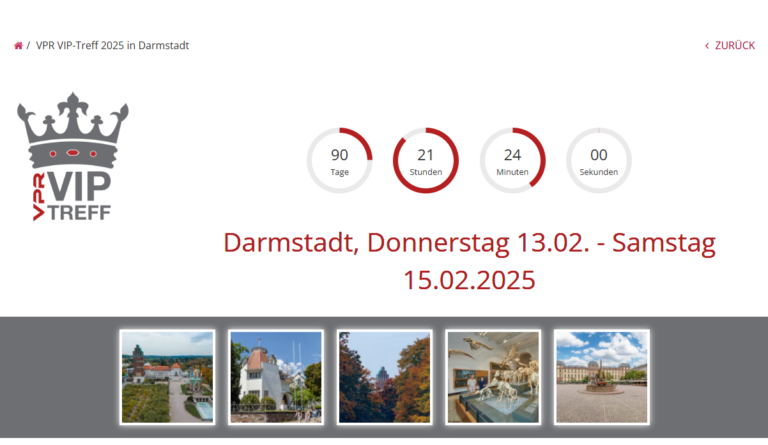Open palace square with fountain thumbnail
768x445 pixels.
pos(601,377)
